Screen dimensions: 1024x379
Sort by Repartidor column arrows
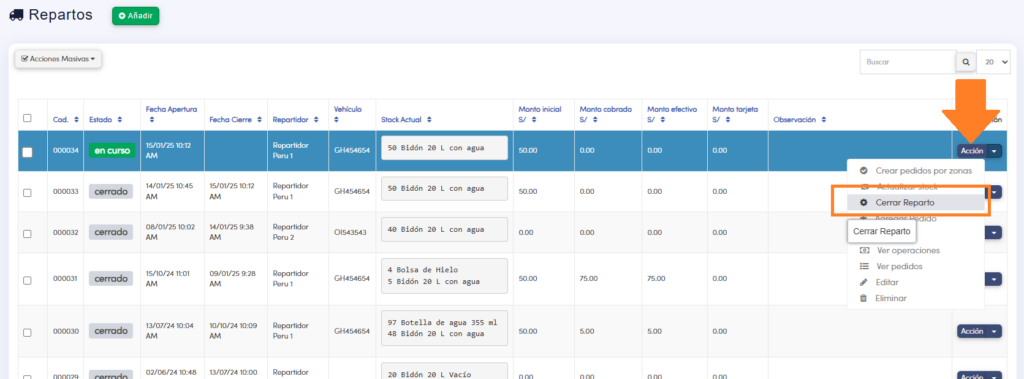coord(315,120)
